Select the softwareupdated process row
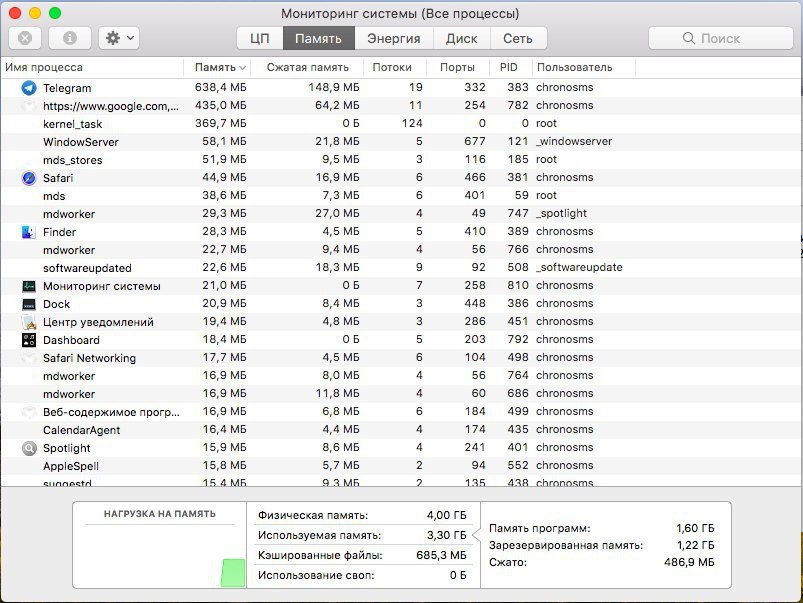 (x=401, y=267)
